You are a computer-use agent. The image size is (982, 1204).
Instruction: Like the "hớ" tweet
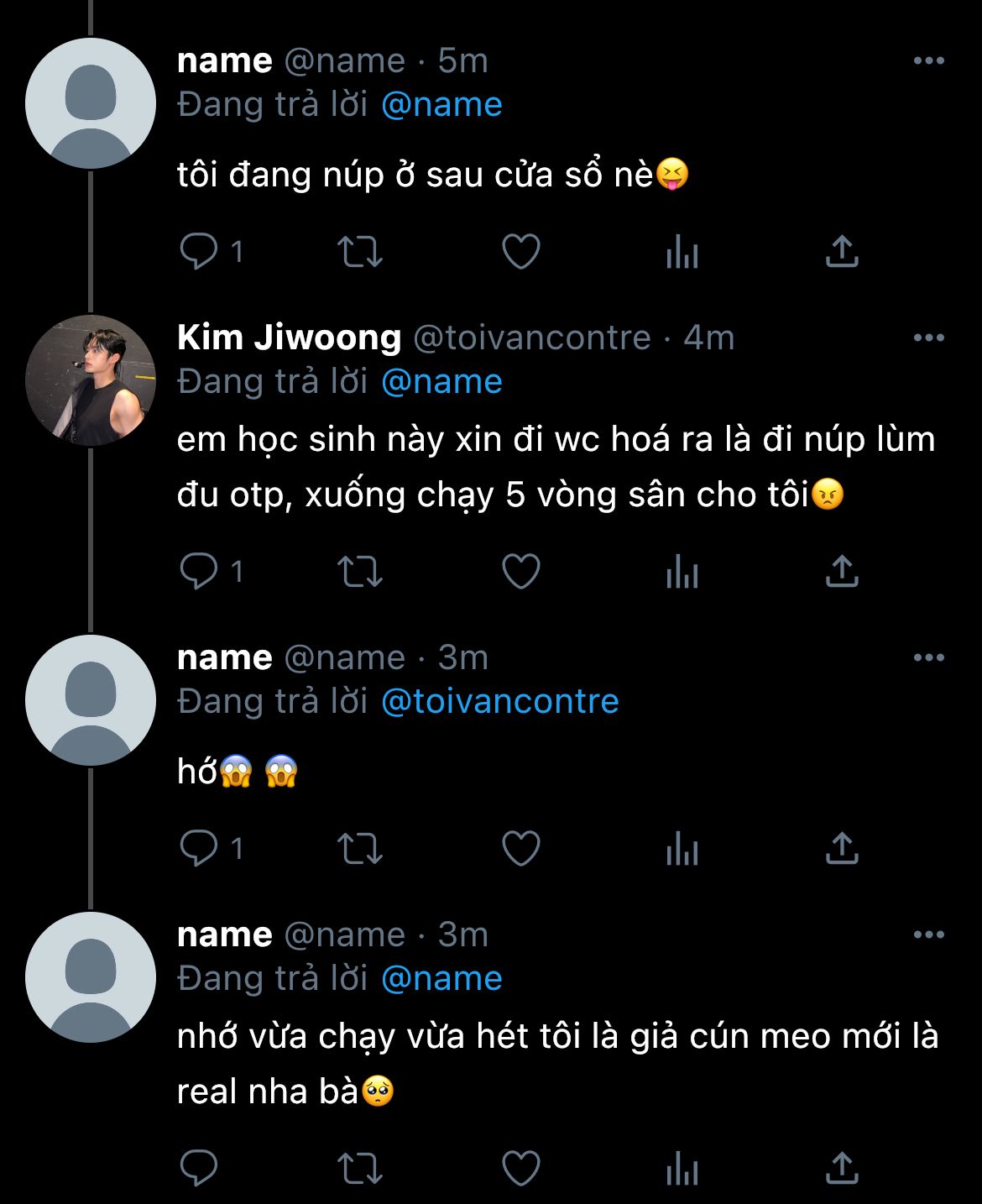tap(520, 848)
